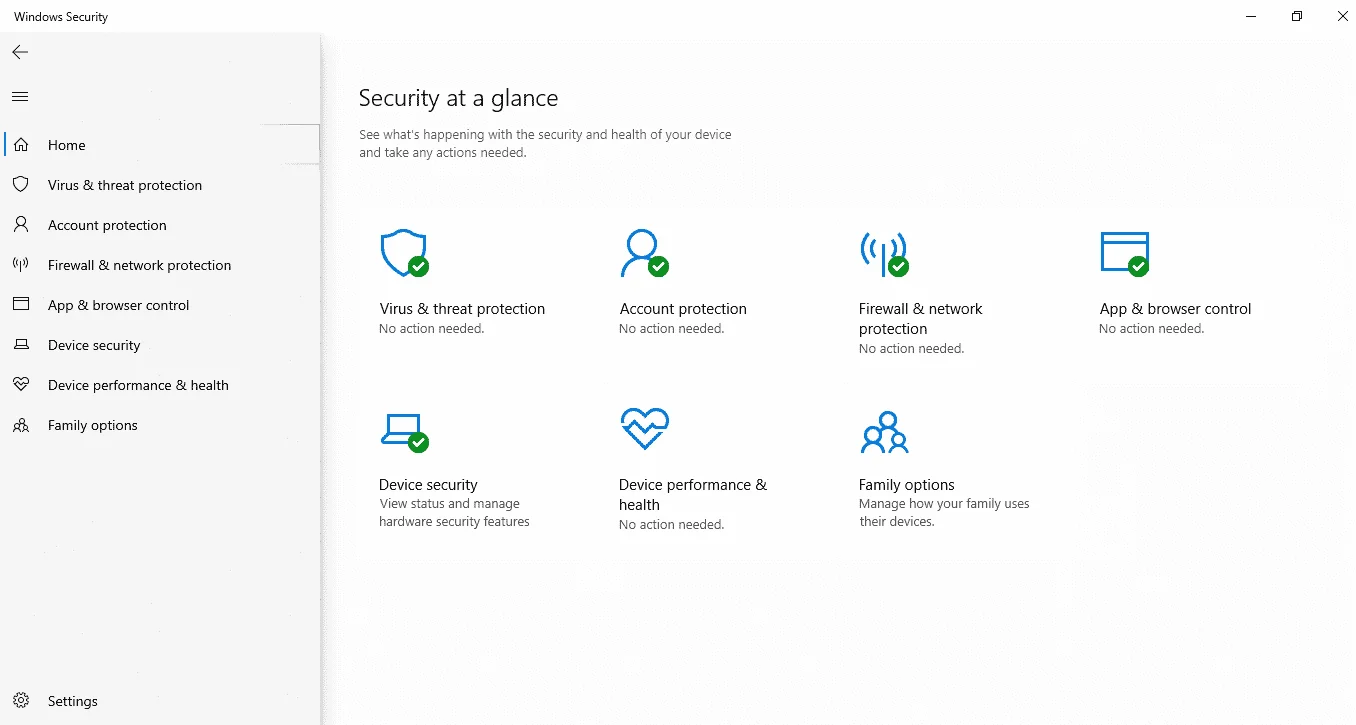Minimize the Windows Security window

pyautogui.click(x=1252, y=16)
